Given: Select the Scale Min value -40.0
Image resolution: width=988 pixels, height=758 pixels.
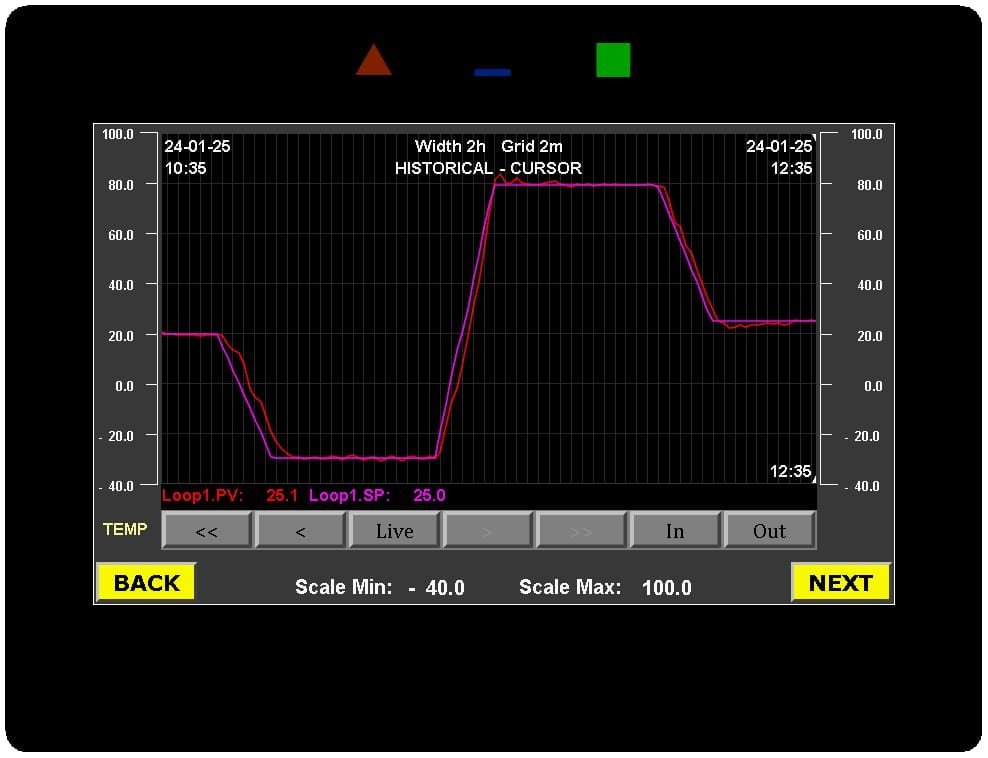Looking at the screenshot, I should [x=437, y=588].
